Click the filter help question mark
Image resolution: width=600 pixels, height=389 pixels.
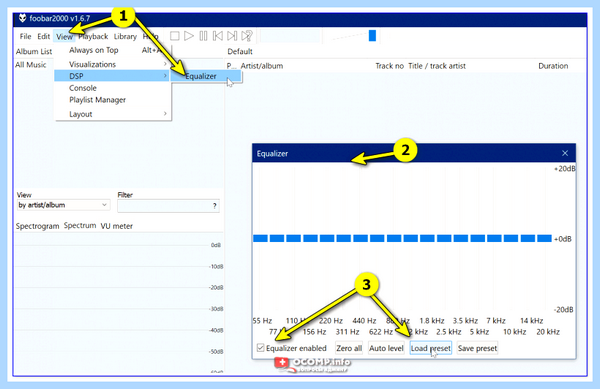tap(215, 206)
